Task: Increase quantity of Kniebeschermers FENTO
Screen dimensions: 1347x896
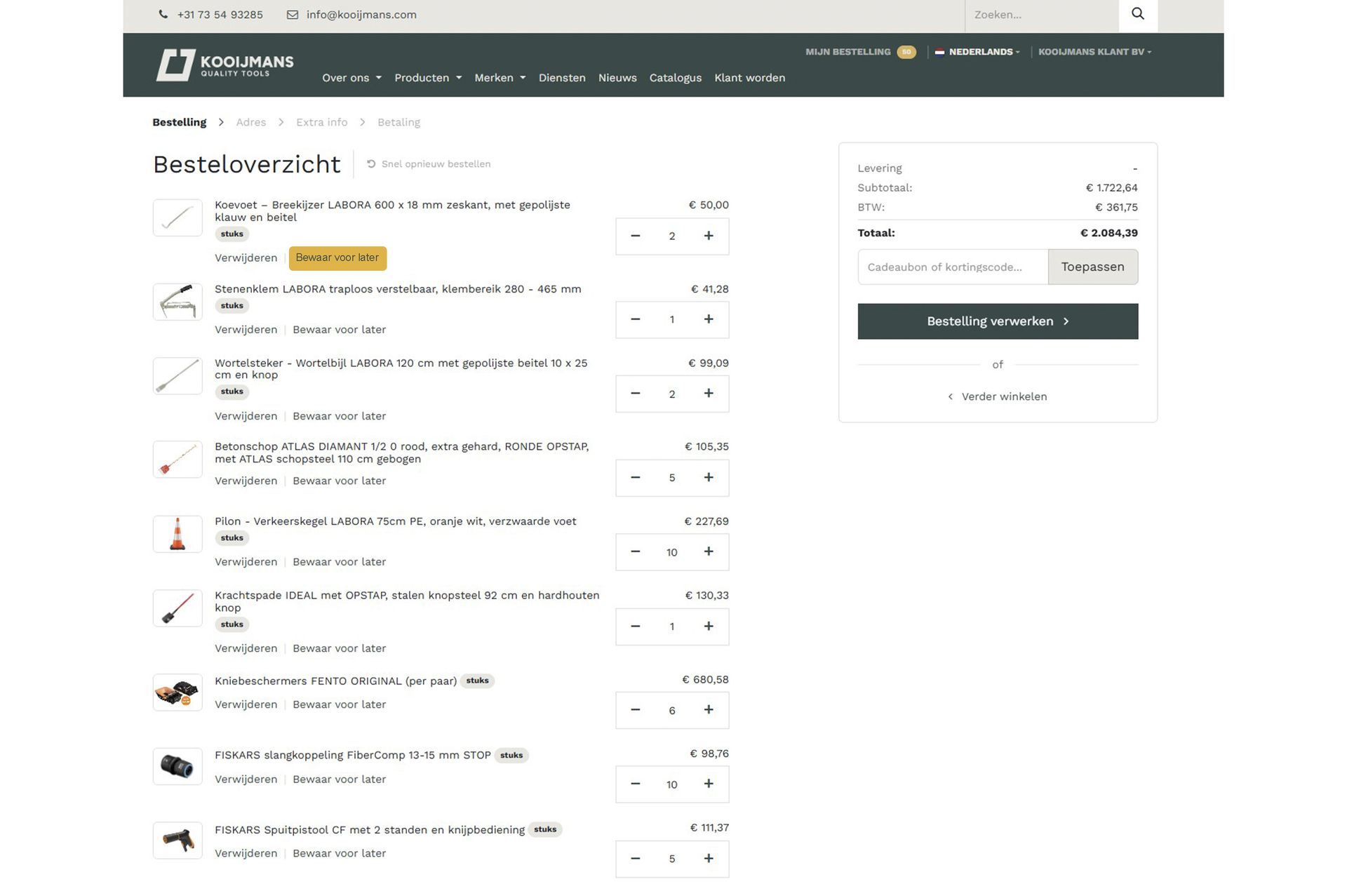Action: (709, 710)
